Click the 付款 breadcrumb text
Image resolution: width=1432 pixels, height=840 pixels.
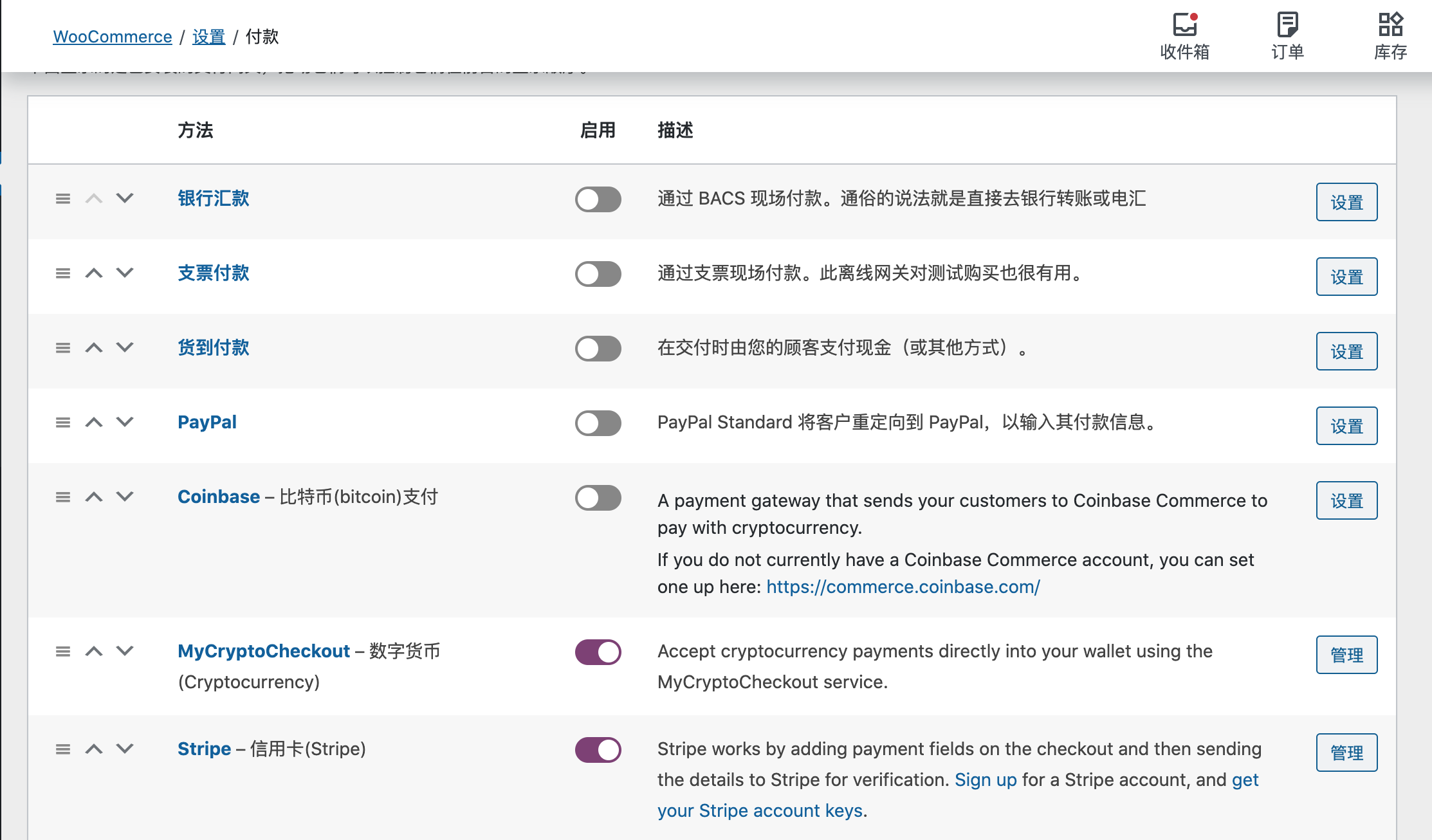coord(262,37)
